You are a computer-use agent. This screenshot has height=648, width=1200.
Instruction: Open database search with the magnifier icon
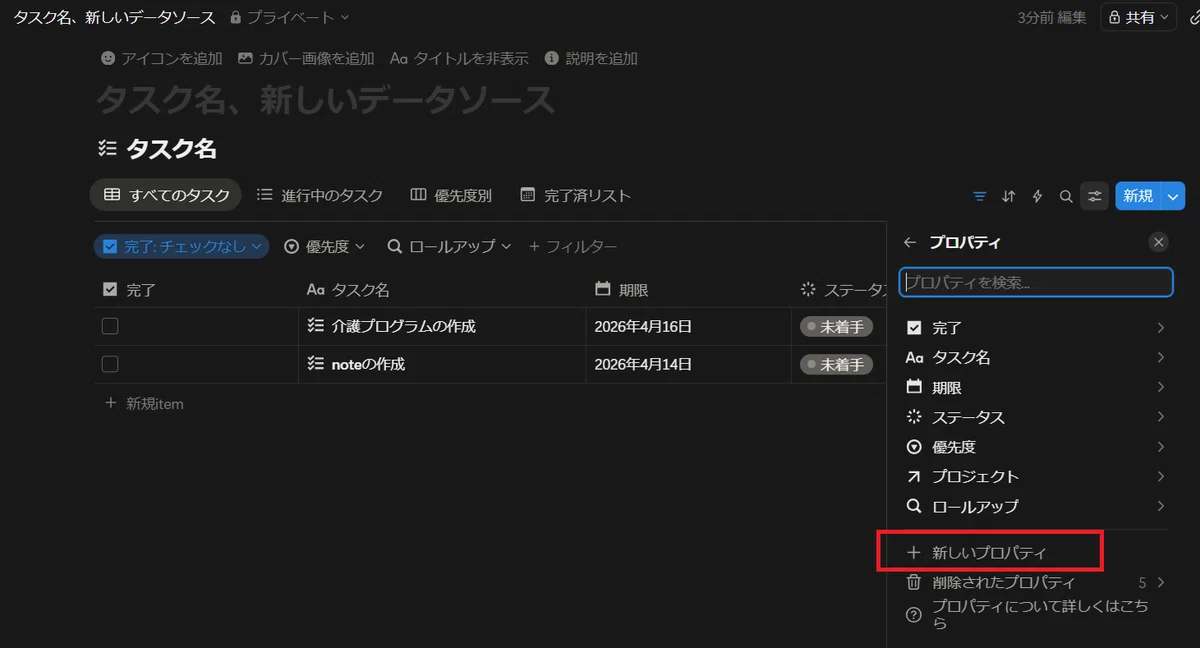coord(1066,196)
